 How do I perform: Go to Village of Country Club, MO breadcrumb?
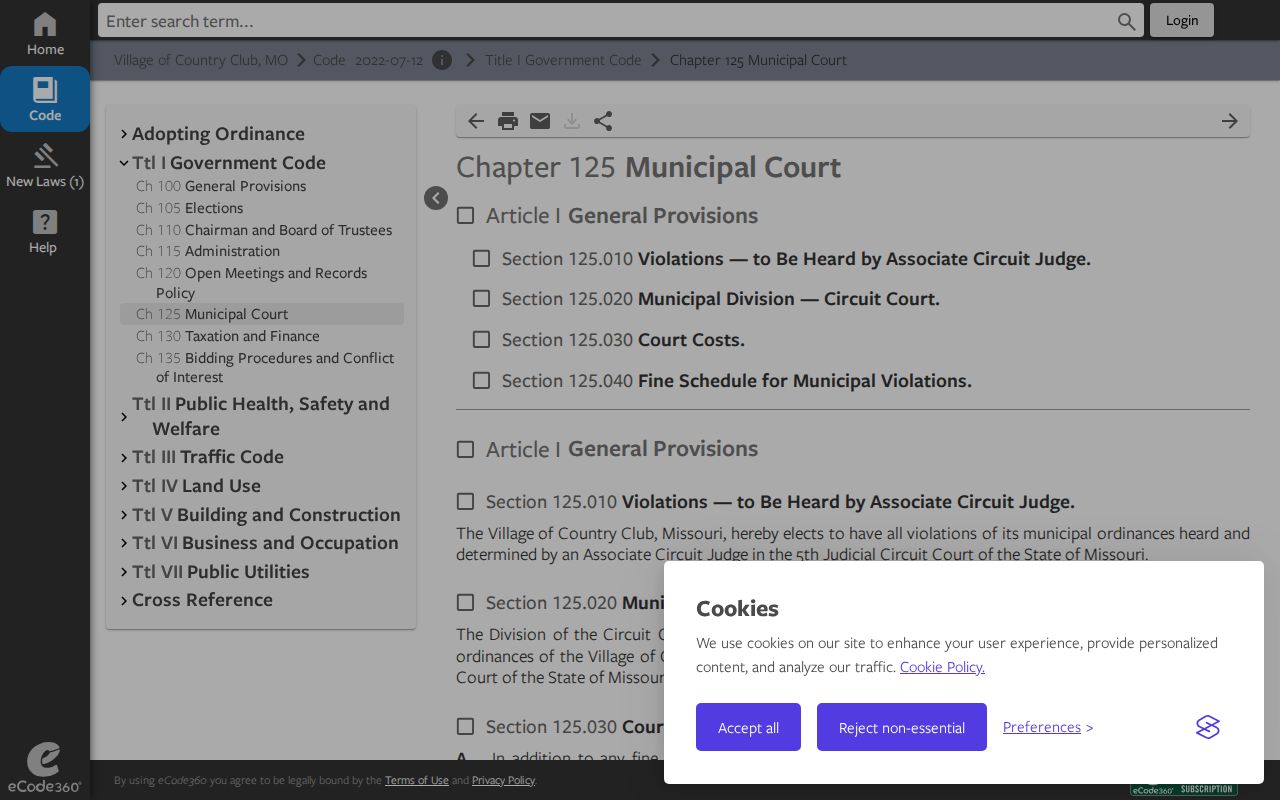(201, 60)
